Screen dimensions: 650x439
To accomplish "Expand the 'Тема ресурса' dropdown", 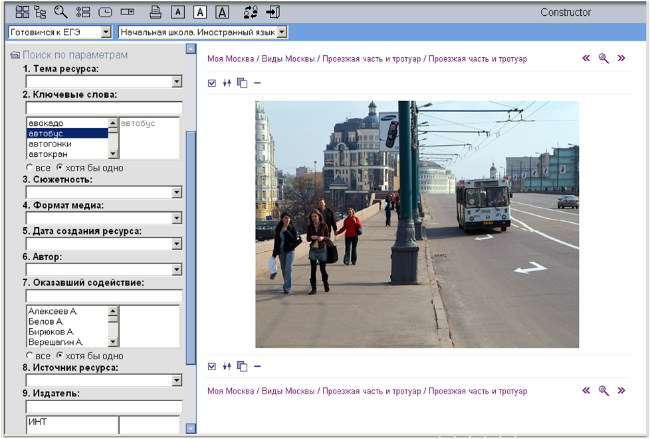I will point(176,81).
